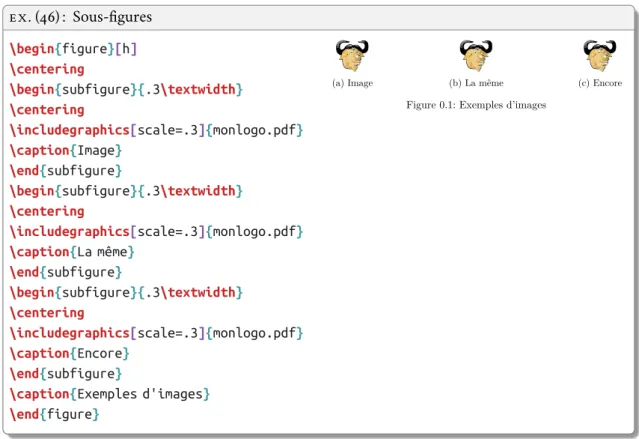Click the \caption{Exemples d'images} code line
This screenshot has width=639, height=439.
(110, 394)
